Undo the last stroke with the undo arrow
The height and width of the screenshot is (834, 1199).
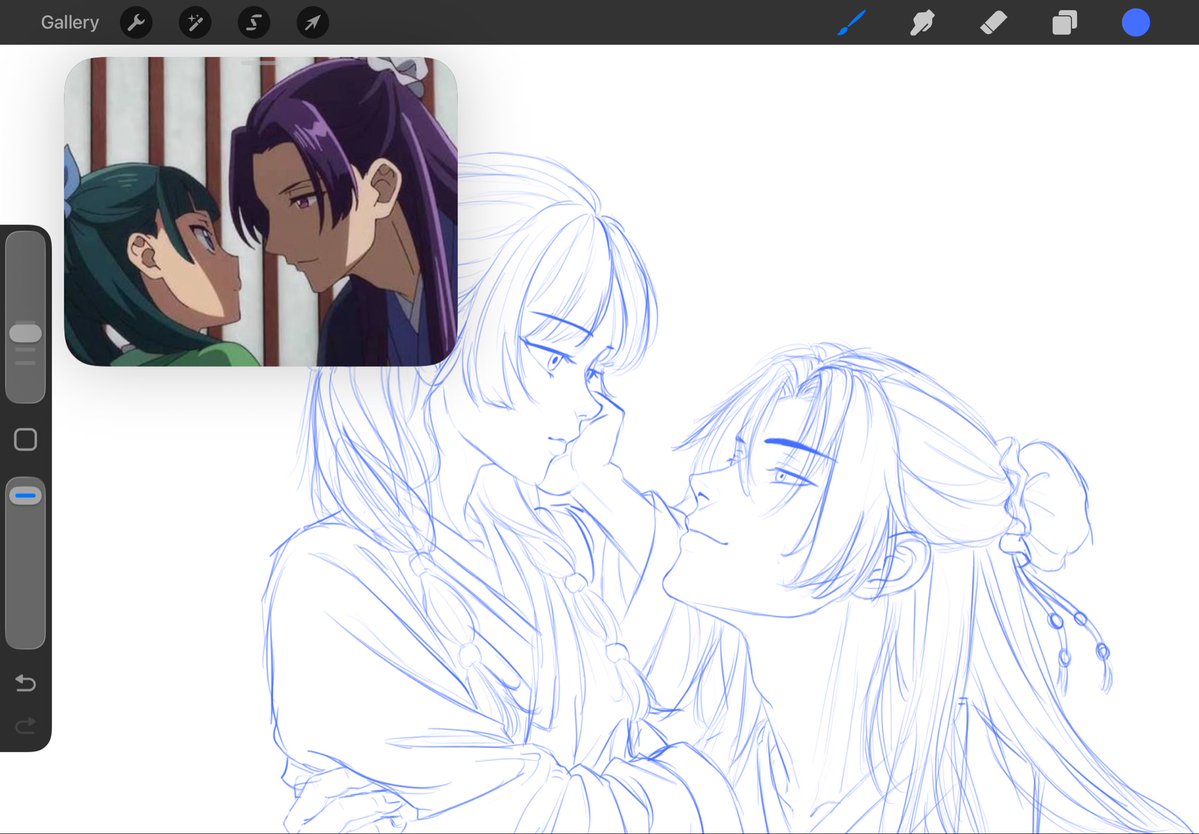25,683
